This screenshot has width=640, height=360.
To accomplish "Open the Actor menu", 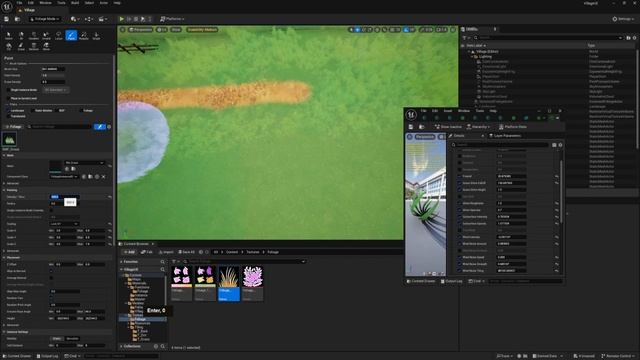I will (x=104, y=3).
